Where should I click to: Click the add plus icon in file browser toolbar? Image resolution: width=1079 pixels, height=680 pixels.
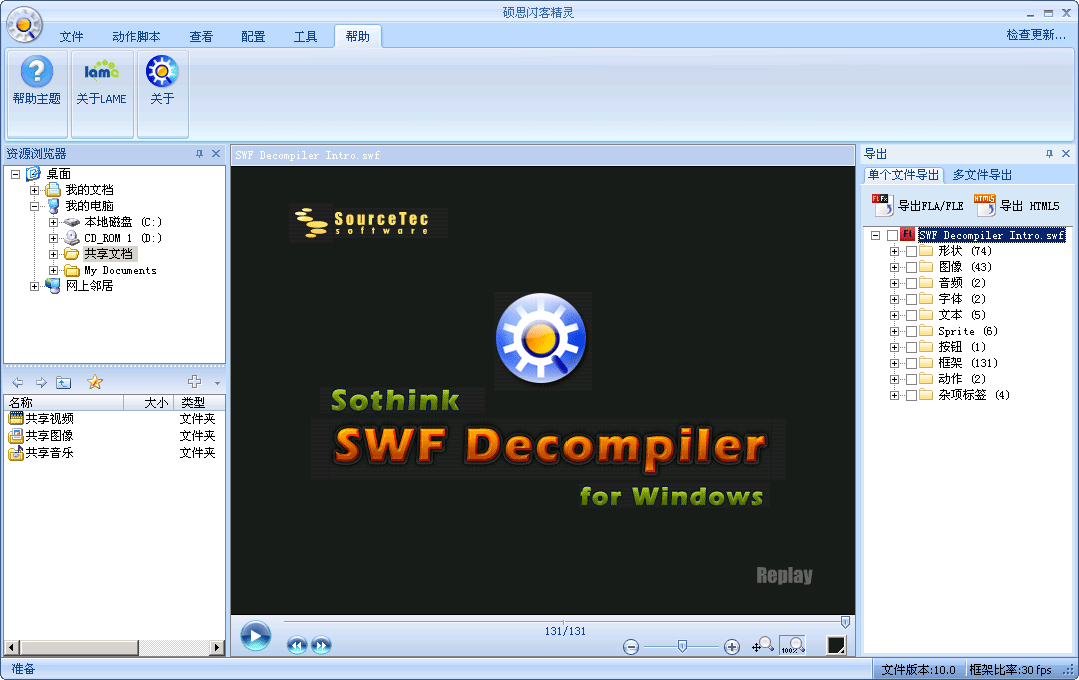tap(195, 381)
